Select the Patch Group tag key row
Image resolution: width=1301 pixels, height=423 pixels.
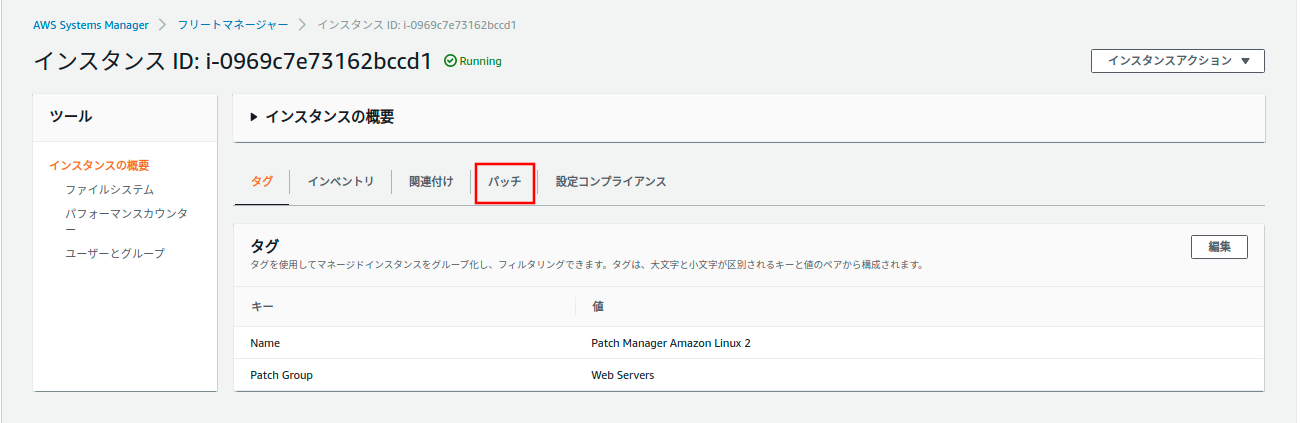click(x=281, y=375)
